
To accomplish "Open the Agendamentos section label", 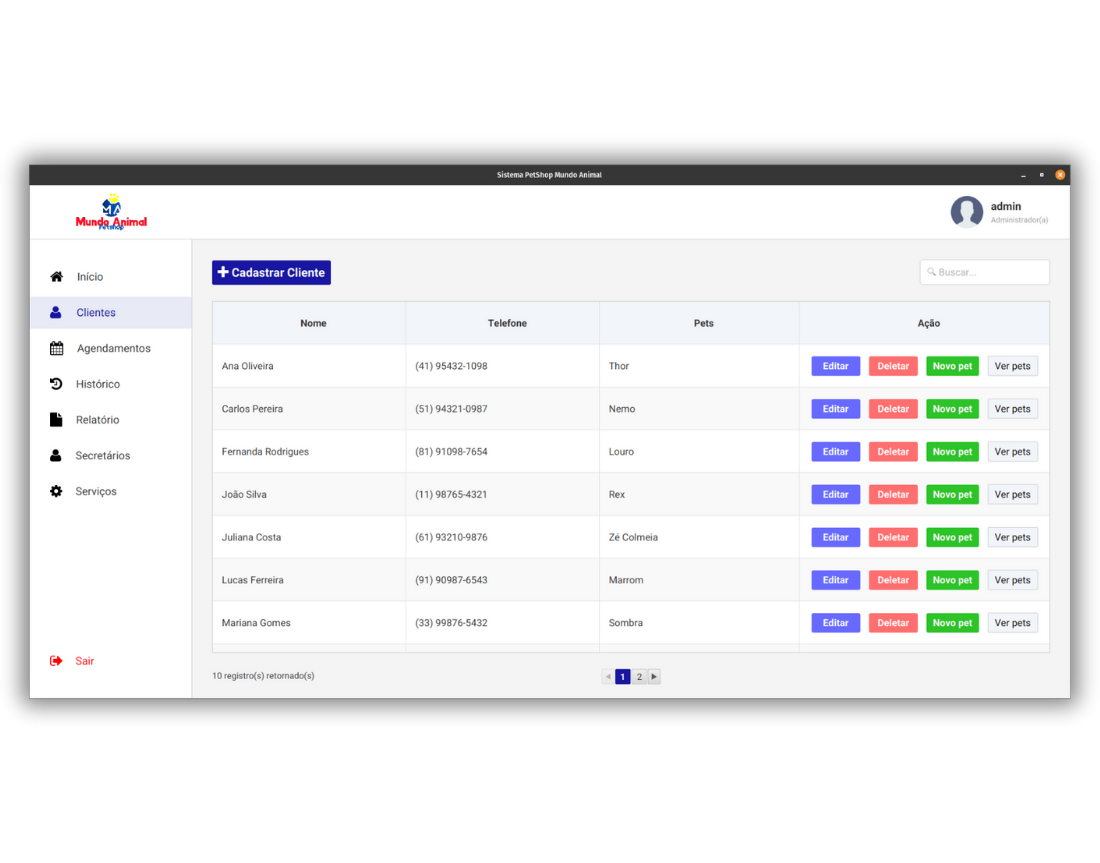I will click(x=114, y=349).
